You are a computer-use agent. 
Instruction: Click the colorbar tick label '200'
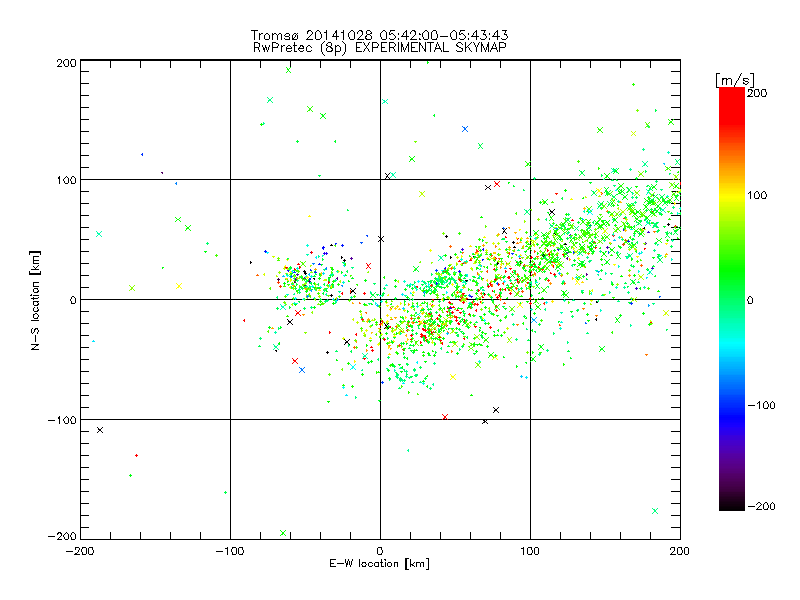757,93
